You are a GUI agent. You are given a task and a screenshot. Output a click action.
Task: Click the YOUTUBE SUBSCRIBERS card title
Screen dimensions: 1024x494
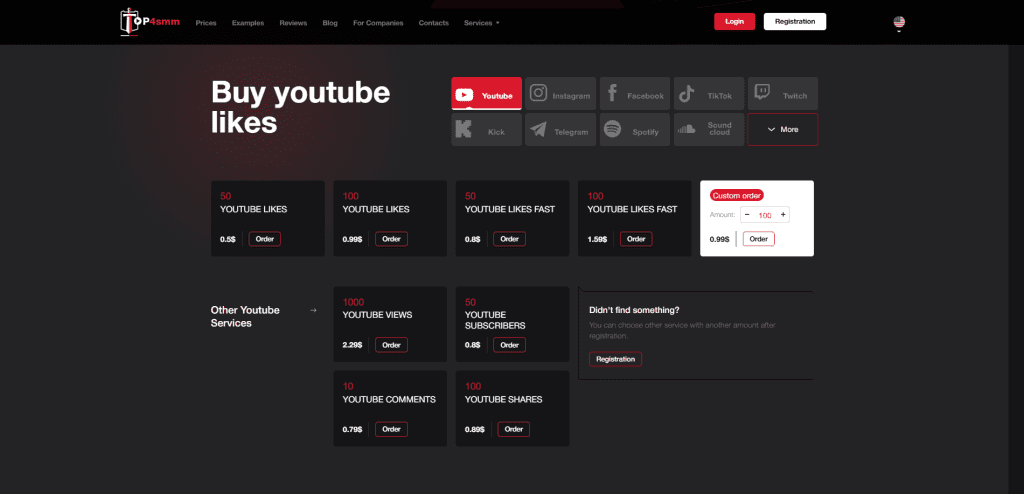coord(495,320)
